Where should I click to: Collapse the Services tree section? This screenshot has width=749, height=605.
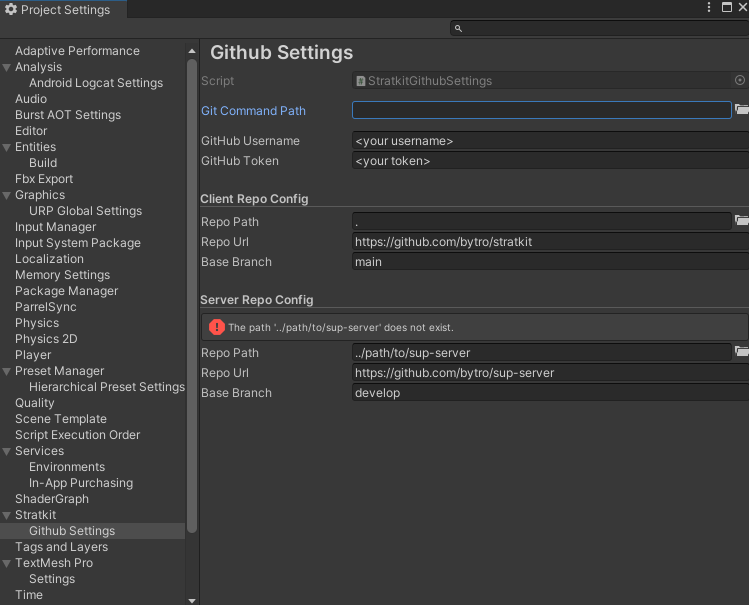(7, 451)
